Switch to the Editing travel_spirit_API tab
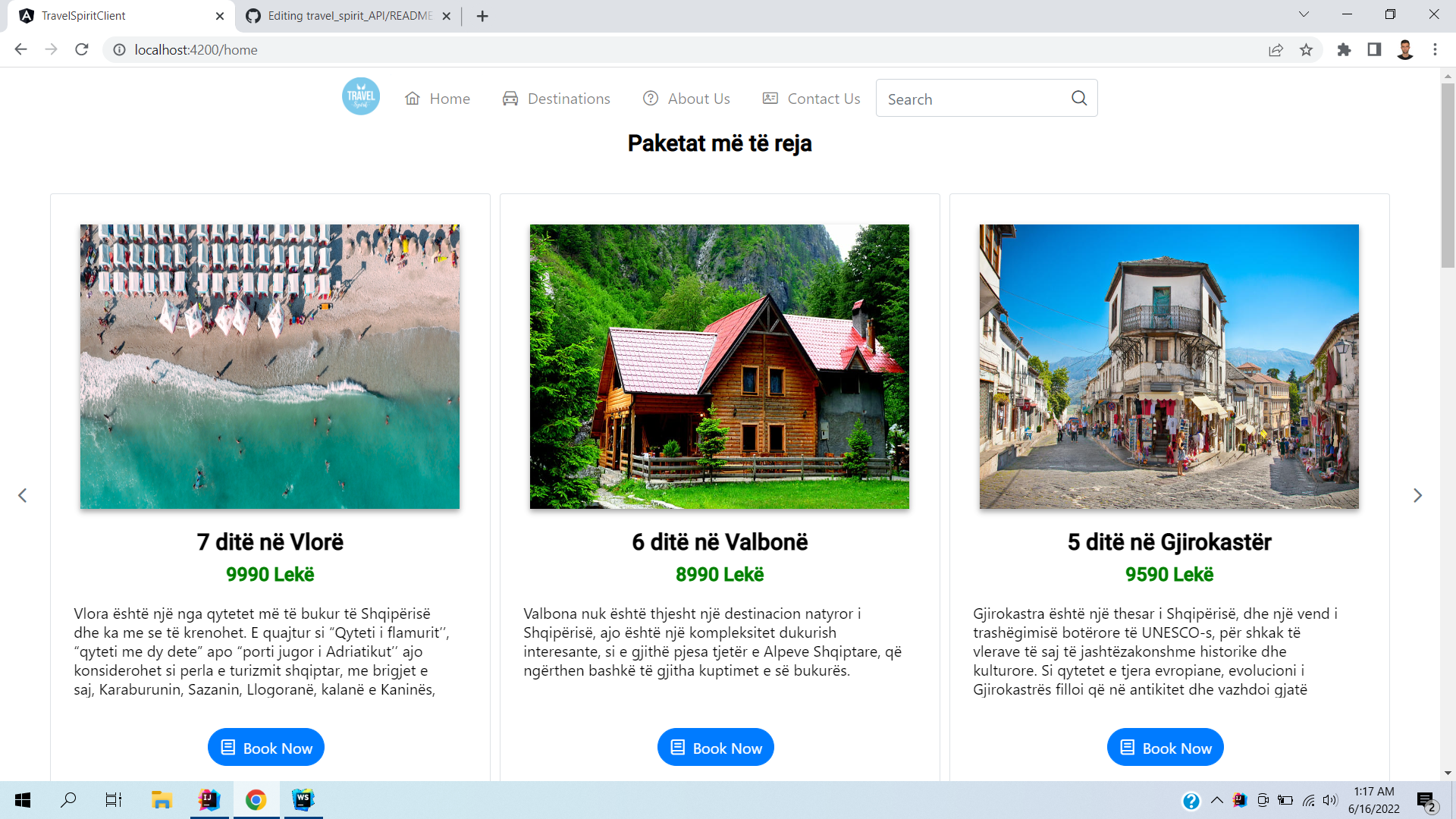Viewport: 1456px width, 819px height. point(349,16)
